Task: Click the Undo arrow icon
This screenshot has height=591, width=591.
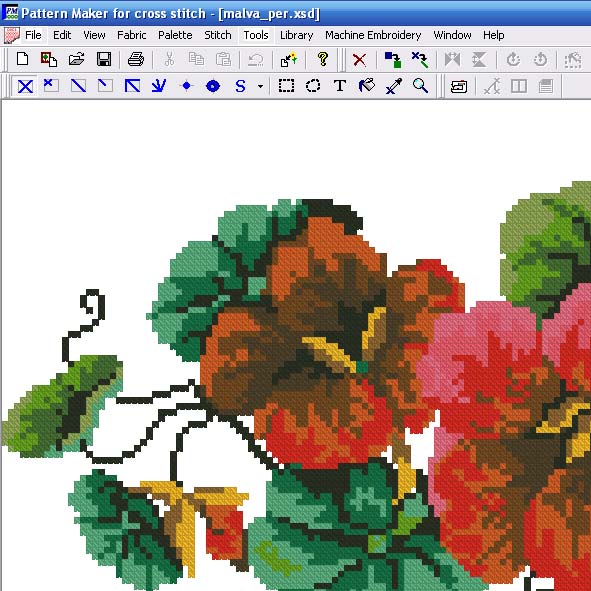Action: pyautogui.click(x=256, y=60)
